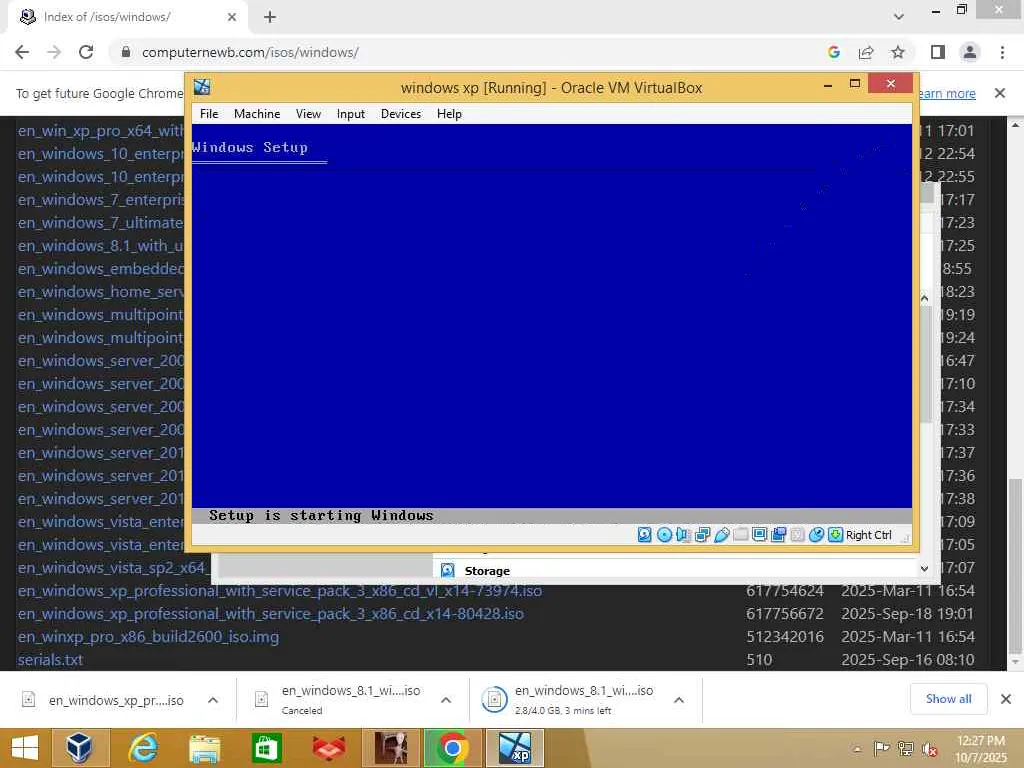Launch Internet Explorer from the taskbar
1024x768 pixels.
click(143, 748)
